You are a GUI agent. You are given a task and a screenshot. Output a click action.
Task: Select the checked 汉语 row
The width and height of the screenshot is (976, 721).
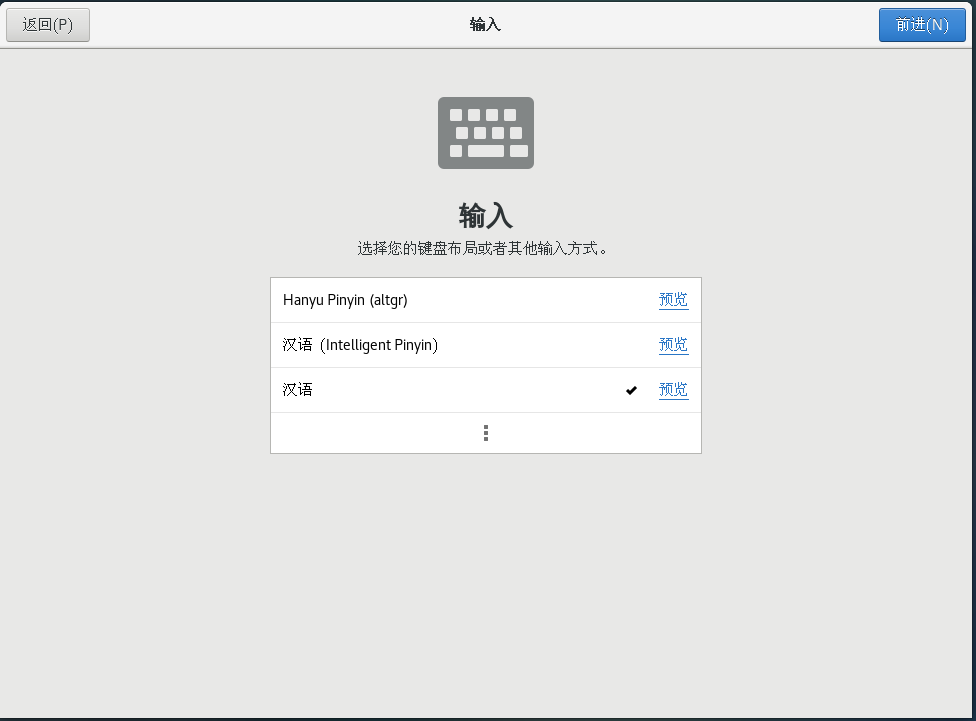486,390
